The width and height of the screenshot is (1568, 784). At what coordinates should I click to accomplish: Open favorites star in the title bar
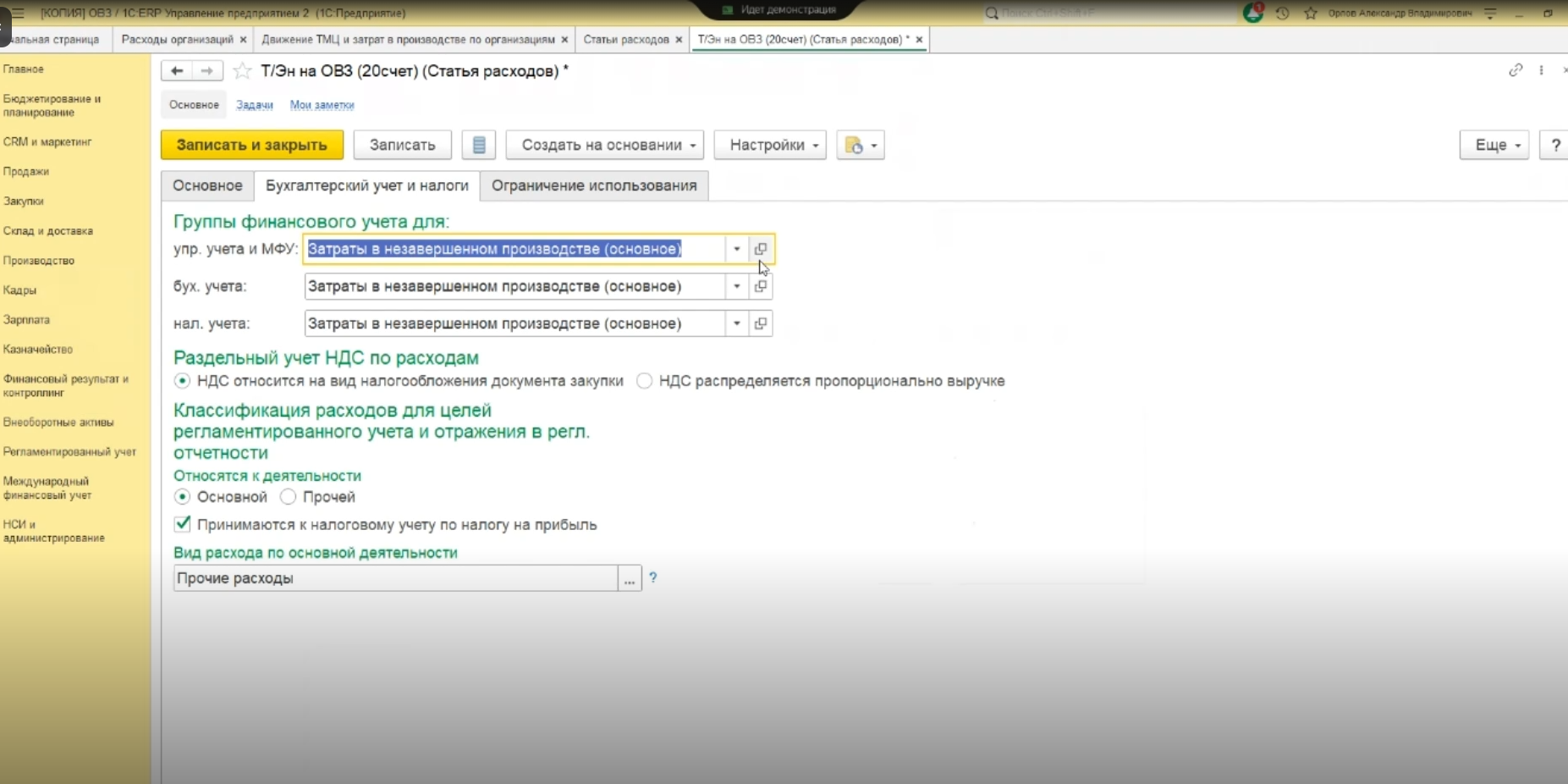(x=1311, y=13)
